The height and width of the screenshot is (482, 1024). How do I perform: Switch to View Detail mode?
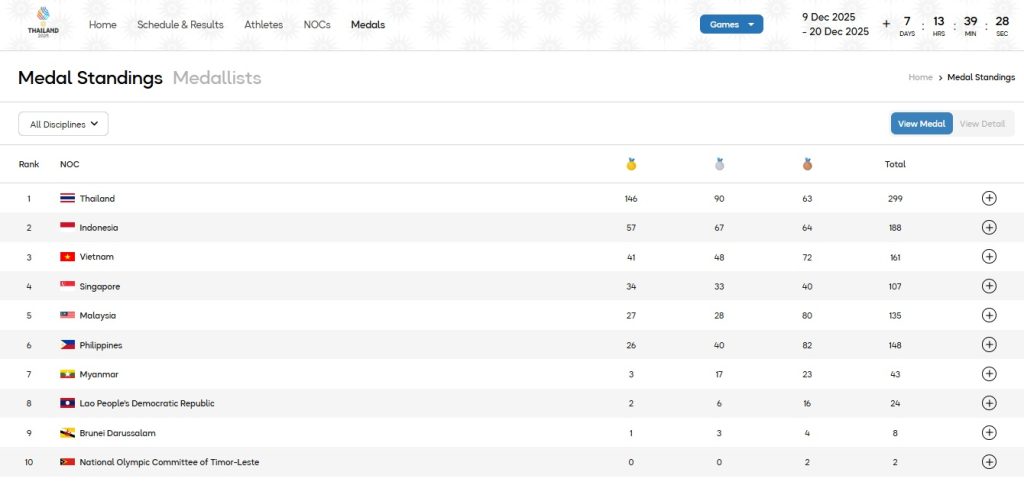click(983, 124)
